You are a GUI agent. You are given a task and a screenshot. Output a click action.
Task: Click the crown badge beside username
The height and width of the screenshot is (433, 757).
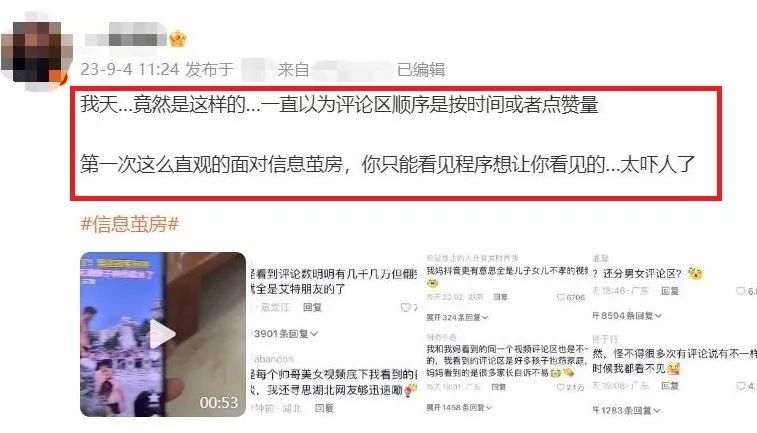pyautogui.click(x=177, y=39)
